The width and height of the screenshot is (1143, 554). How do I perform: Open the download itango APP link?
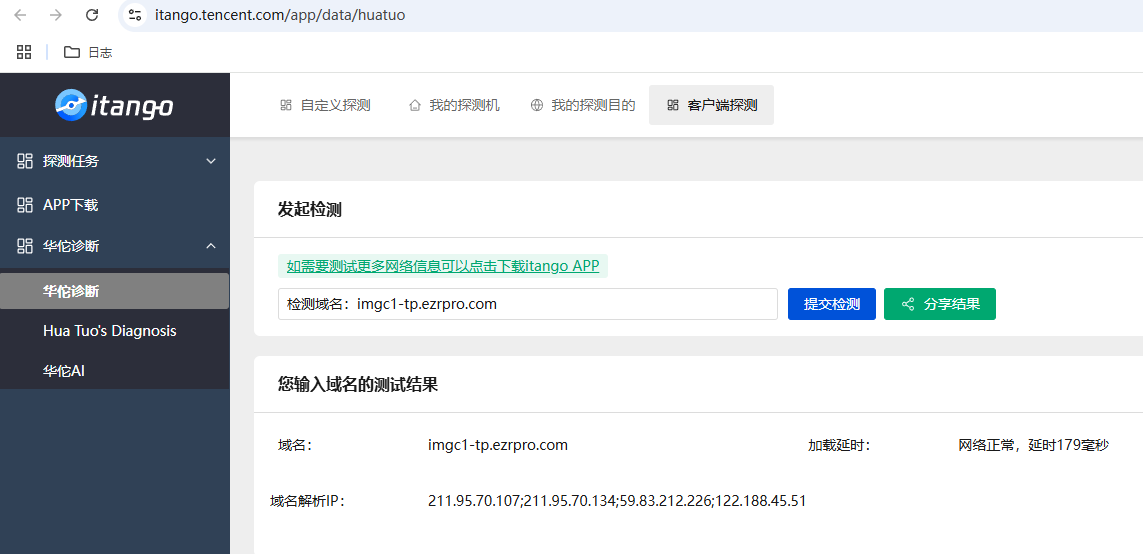(x=442, y=266)
